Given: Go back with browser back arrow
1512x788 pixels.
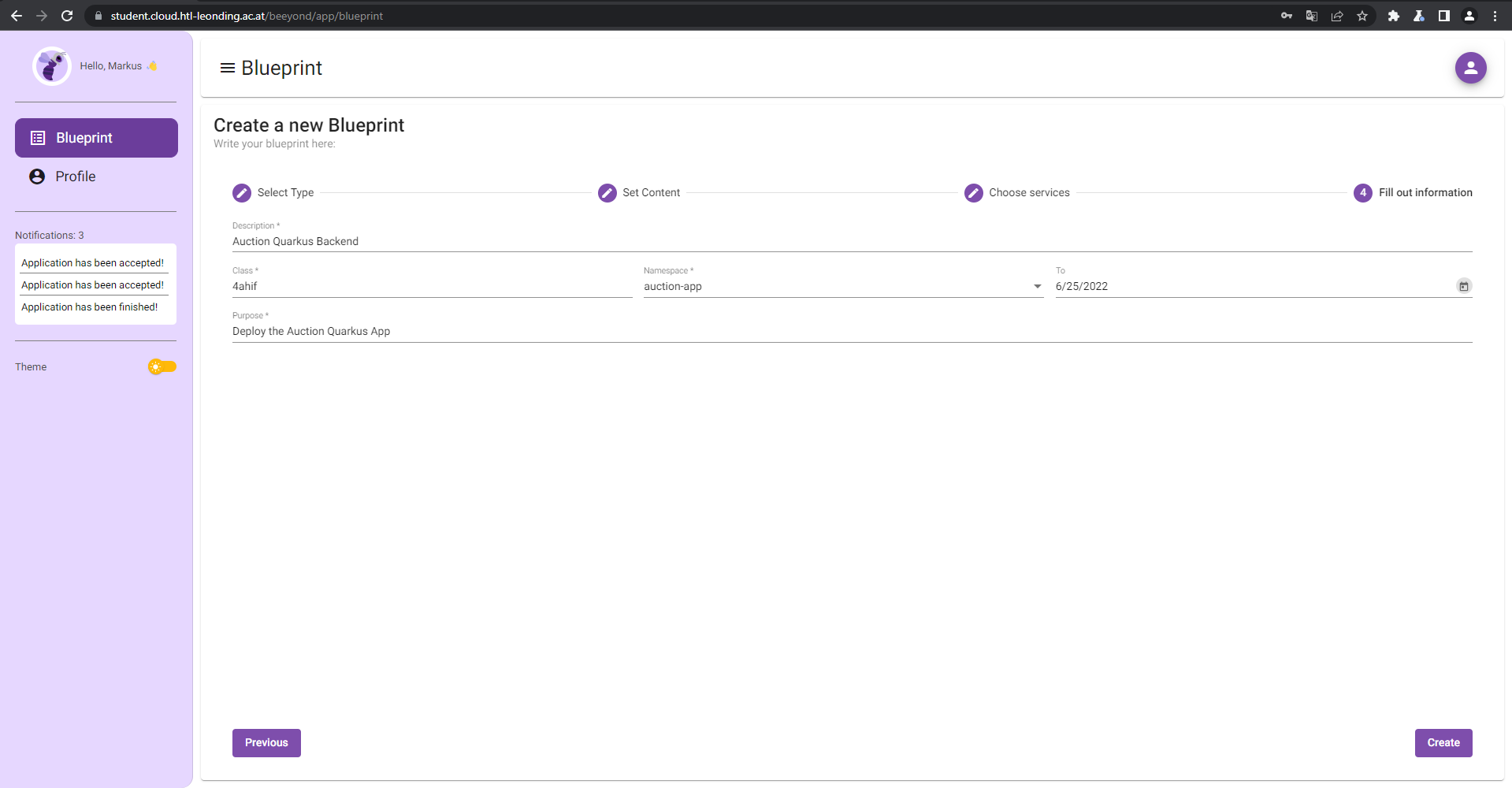Looking at the screenshot, I should pyautogui.click(x=17, y=16).
